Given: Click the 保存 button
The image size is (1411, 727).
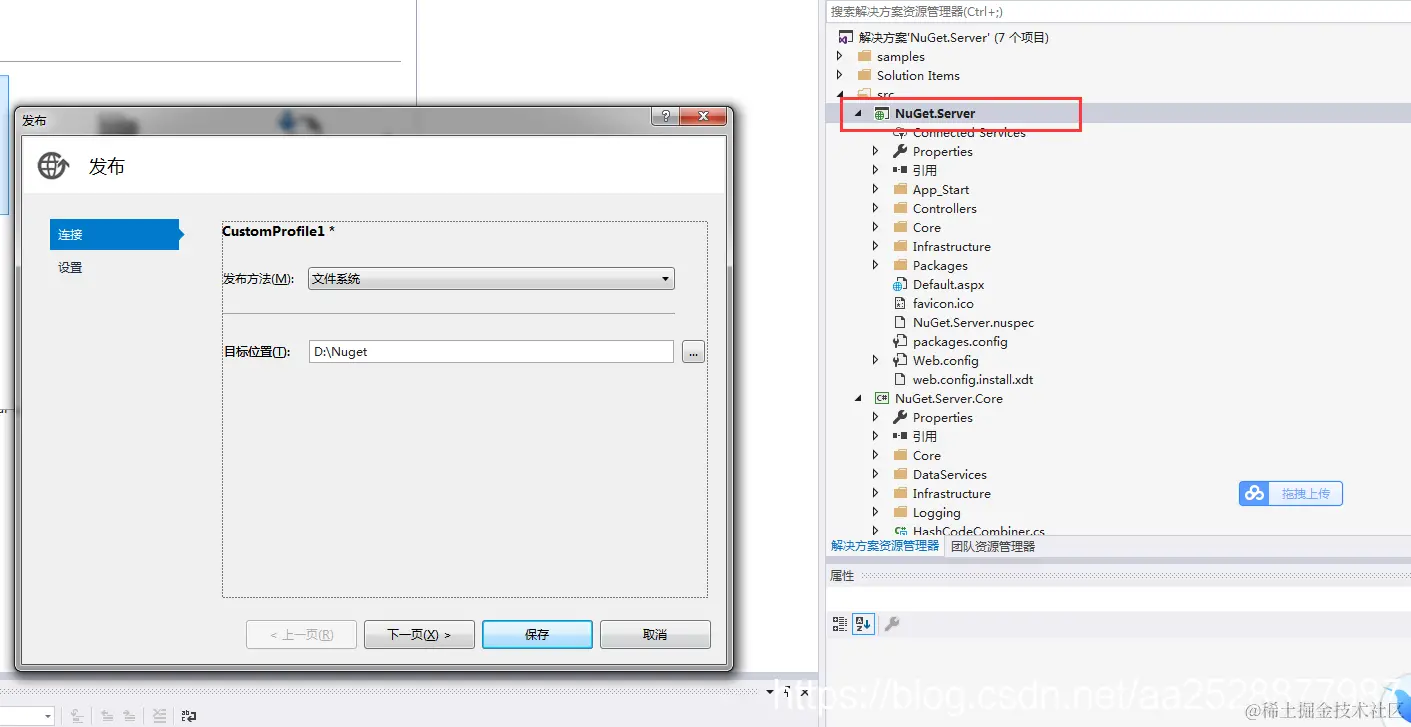Looking at the screenshot, I should pyautogui.click(x=537, y=634).
